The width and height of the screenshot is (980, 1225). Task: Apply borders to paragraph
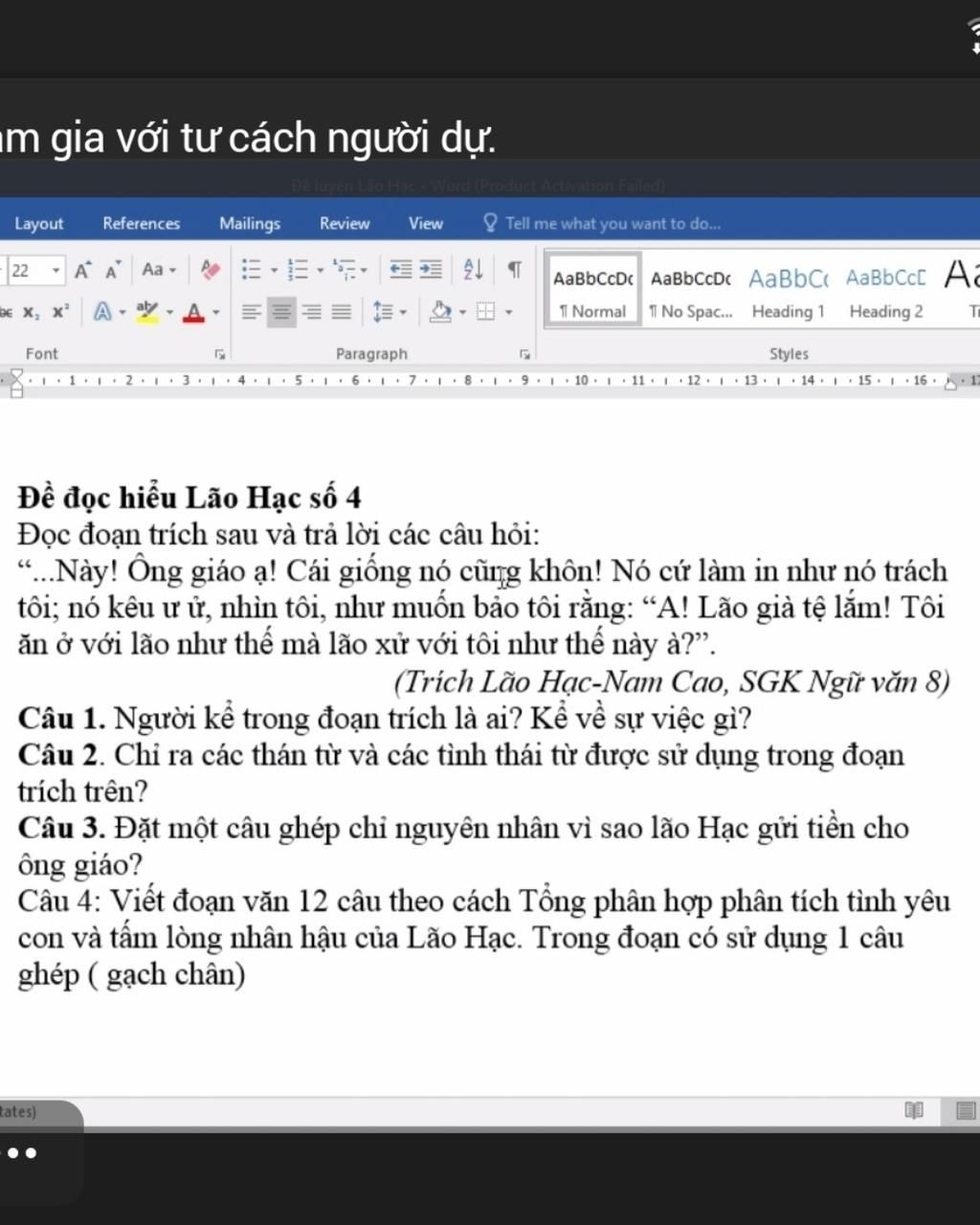[x=486, y=312]
